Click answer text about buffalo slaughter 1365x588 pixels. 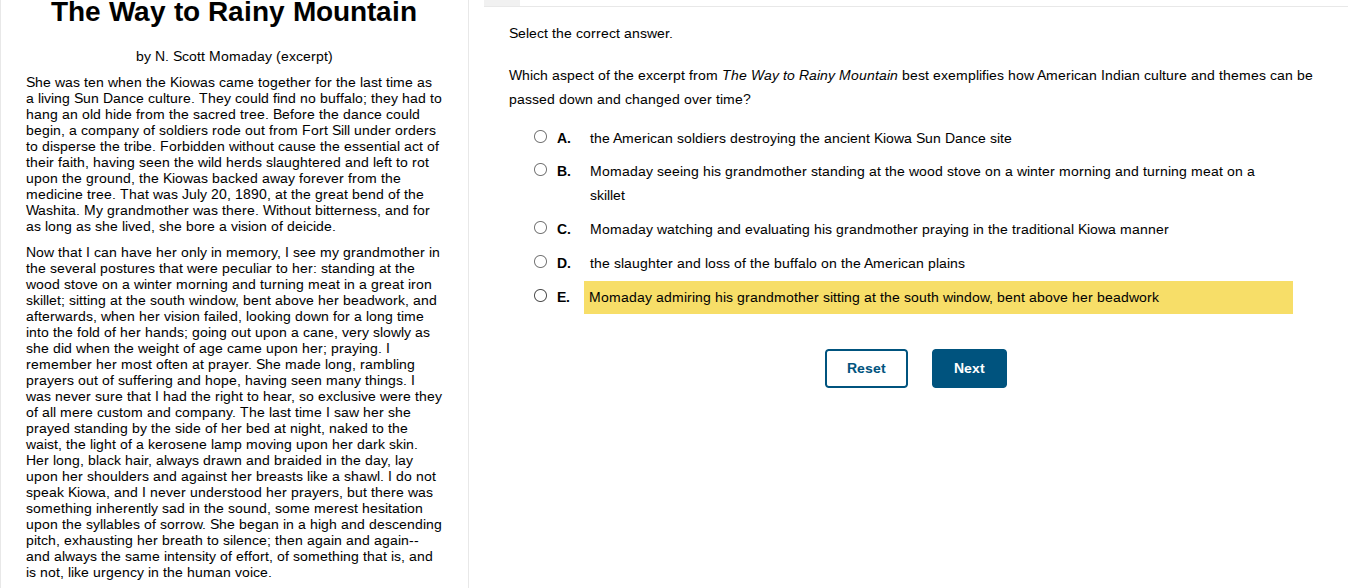[x=777, y=263]
